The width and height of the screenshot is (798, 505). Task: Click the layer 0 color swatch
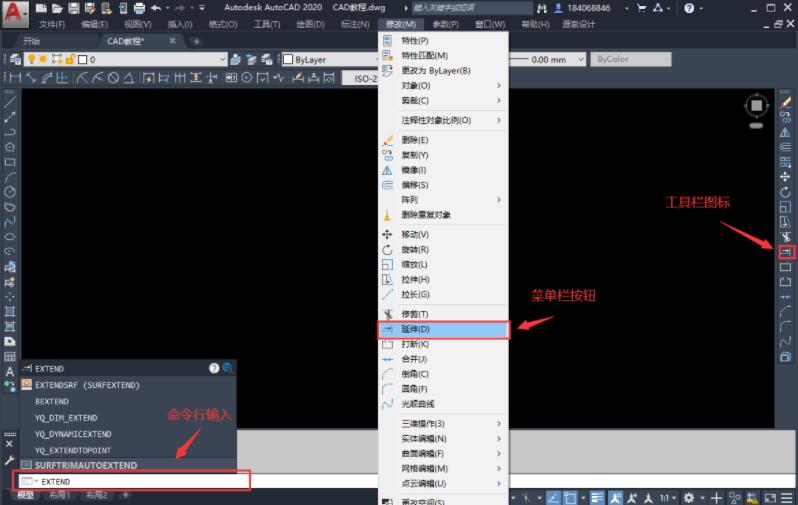(x=82, y=60)
